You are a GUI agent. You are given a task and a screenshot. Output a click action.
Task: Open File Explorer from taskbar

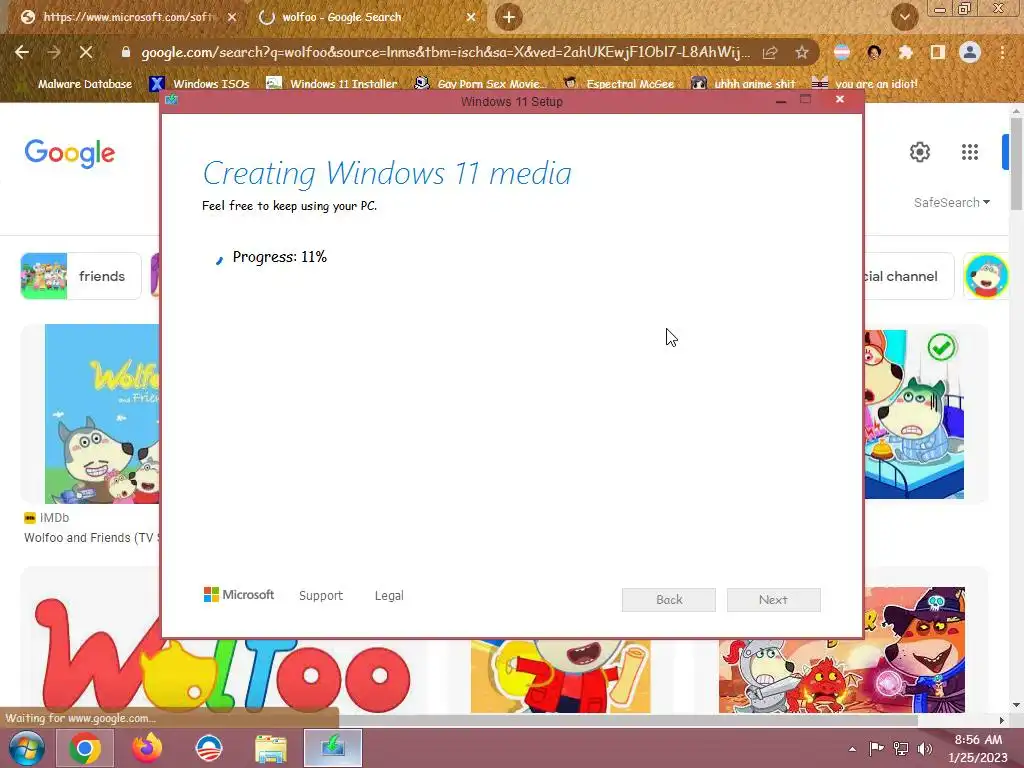click(x=271, y=749)
